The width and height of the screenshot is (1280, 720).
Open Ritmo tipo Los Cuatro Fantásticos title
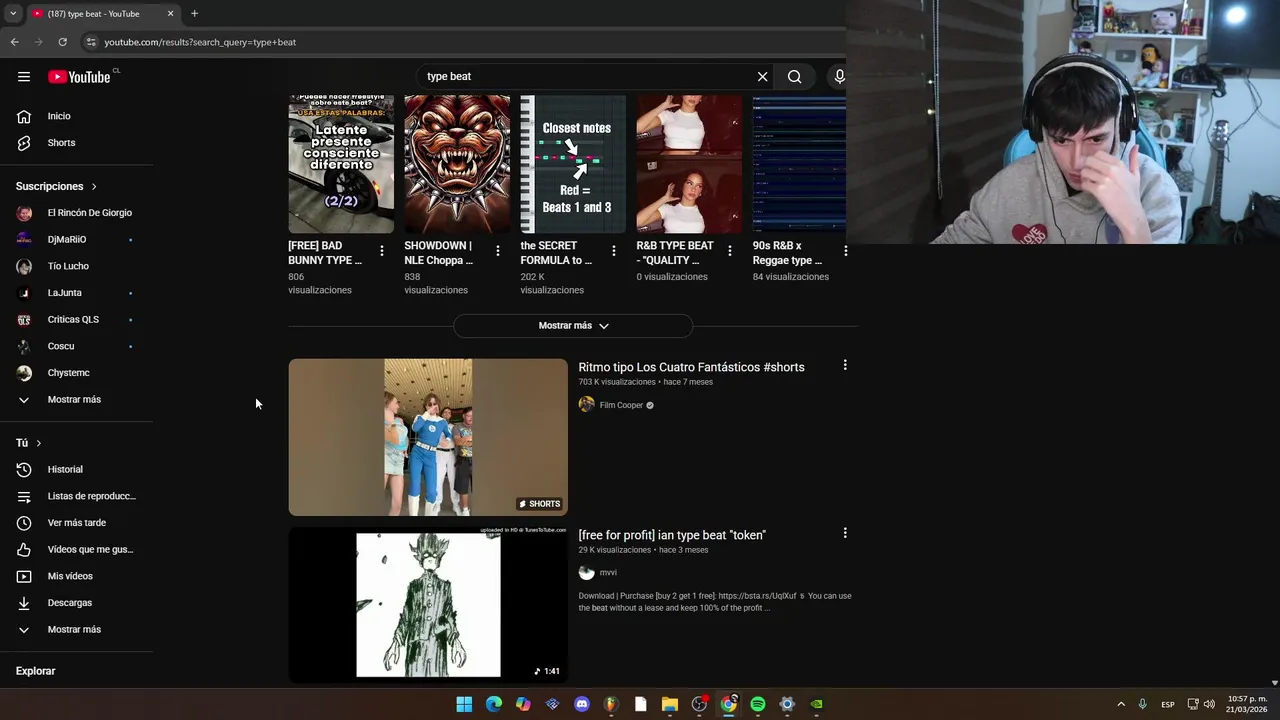tap(691, 367)
